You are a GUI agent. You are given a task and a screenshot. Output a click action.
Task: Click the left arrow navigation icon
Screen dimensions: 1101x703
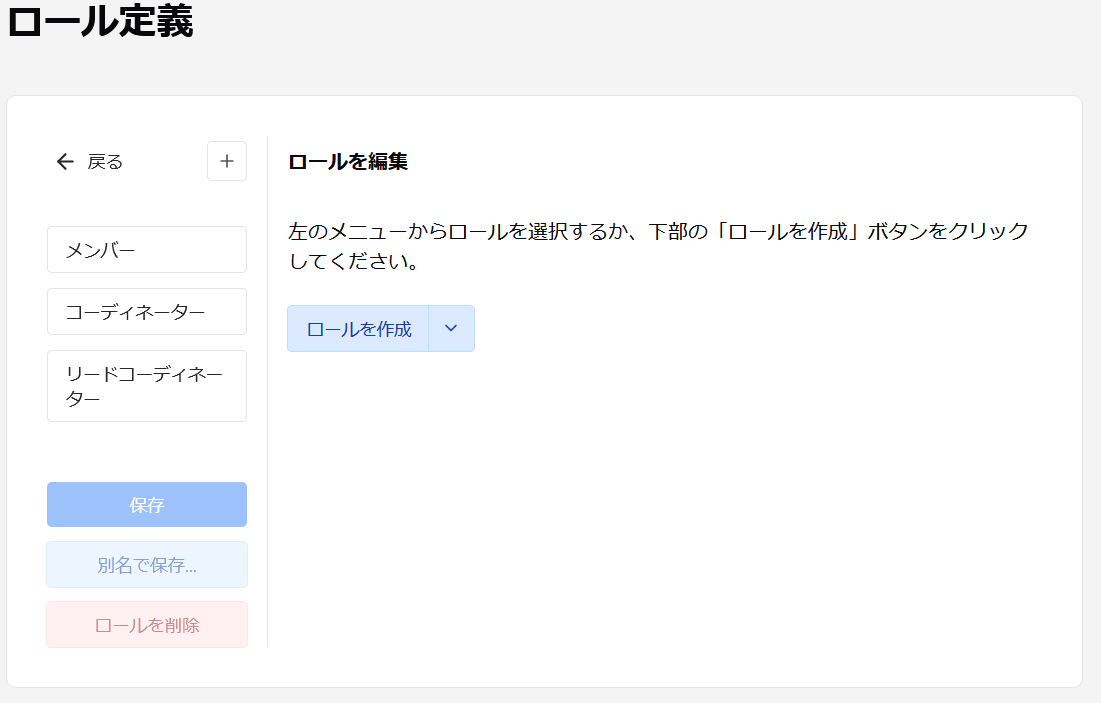tap(65, 161)
